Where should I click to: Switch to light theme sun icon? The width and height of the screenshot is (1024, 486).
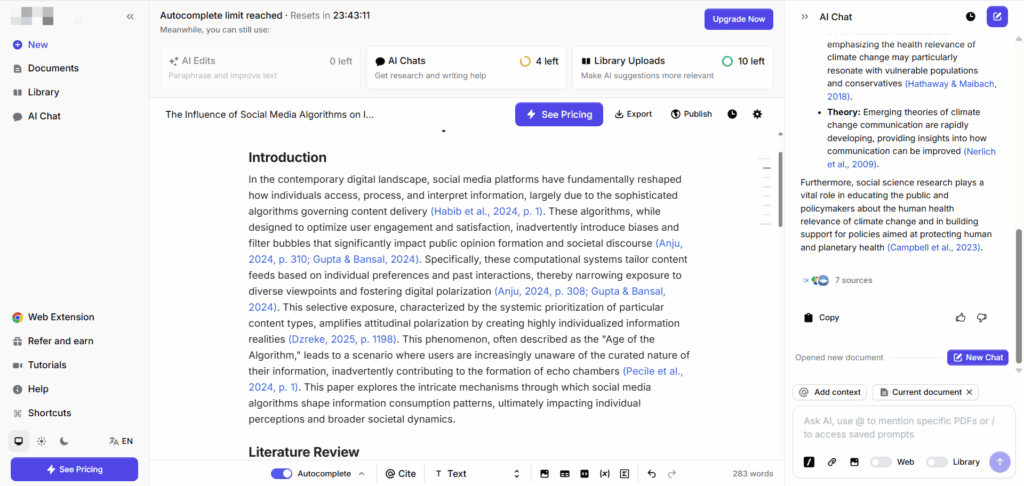point(42,441)
